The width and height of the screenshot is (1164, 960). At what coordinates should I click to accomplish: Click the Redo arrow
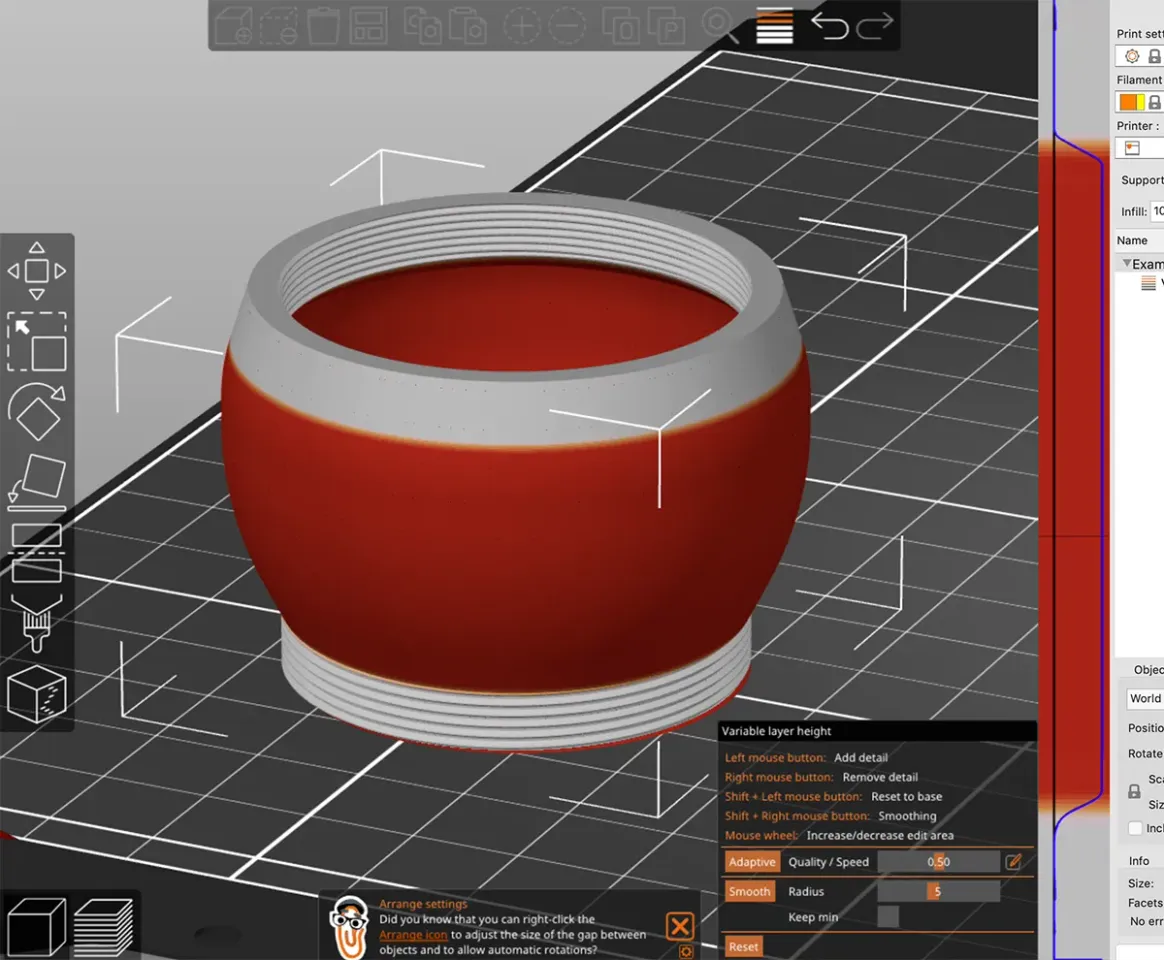coord(874,27)
